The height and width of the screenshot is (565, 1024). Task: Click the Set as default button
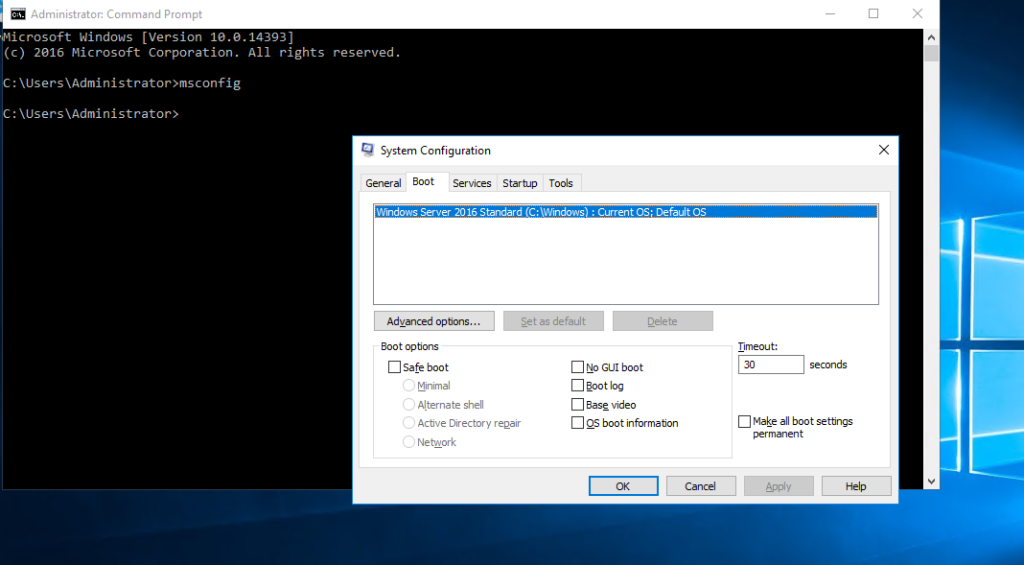tap(553, 321)
